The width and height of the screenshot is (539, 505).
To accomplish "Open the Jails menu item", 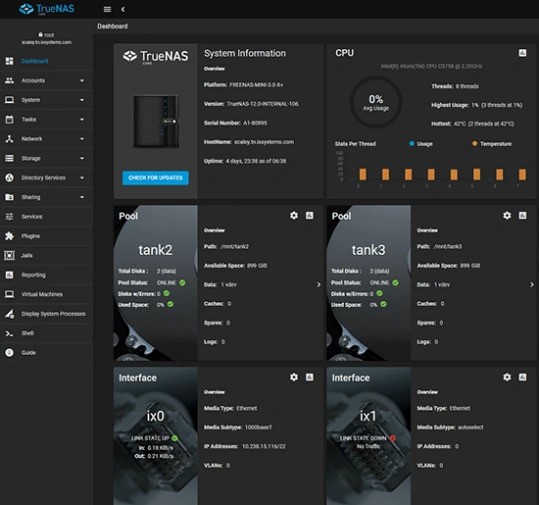I will click(46, 255).
